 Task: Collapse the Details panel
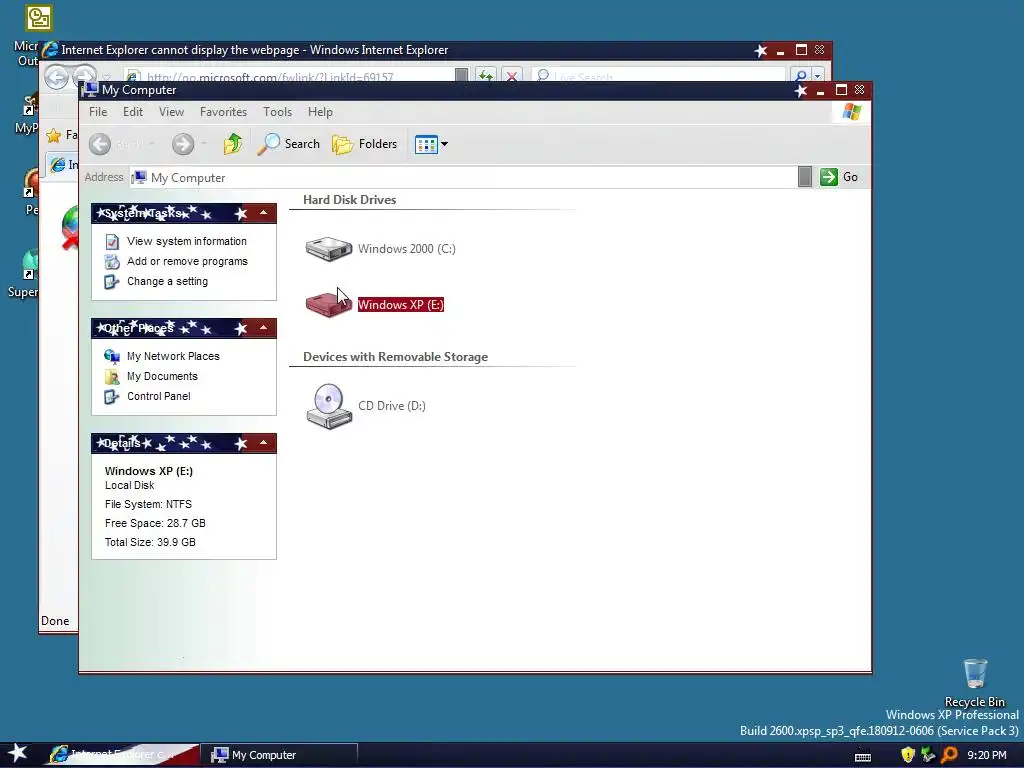[x=263, y=443]
